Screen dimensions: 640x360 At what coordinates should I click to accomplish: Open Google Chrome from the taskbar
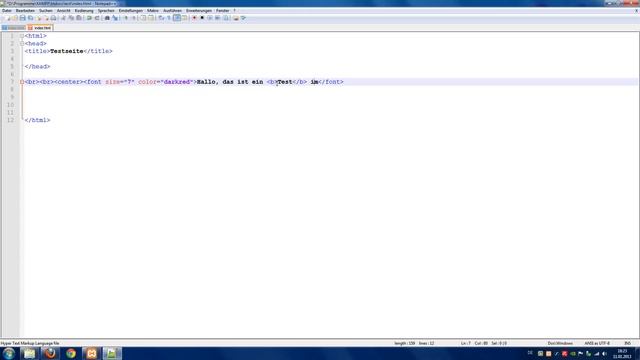[x=71, y=353]
